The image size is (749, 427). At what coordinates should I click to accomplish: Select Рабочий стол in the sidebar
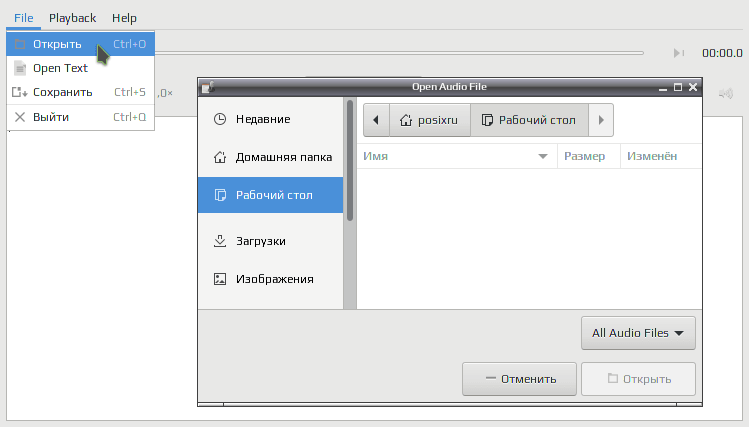pos(270,195)
